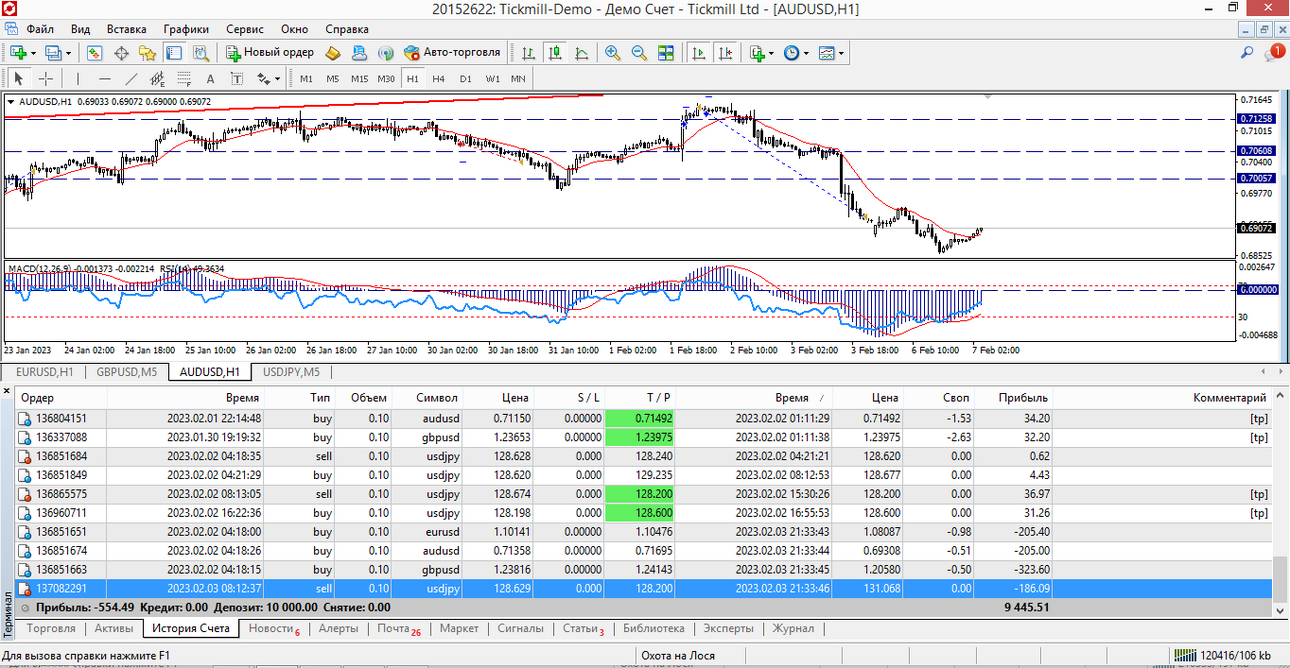Expand the periodicity clock dropdown
1290x668 pixels.
[x=805, y=53]
